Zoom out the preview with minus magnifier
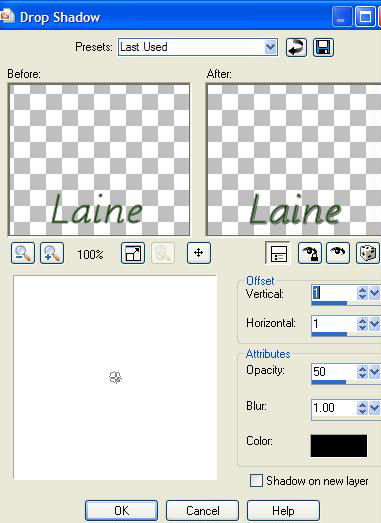This screenshot has height=523, width=381. (x=23, y=253)
